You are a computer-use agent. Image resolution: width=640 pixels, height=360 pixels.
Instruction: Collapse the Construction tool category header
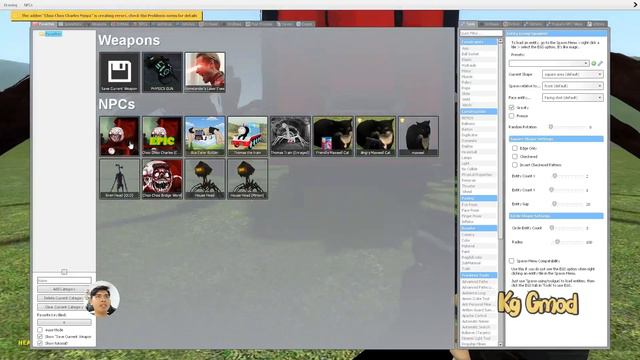pos(479,111)
